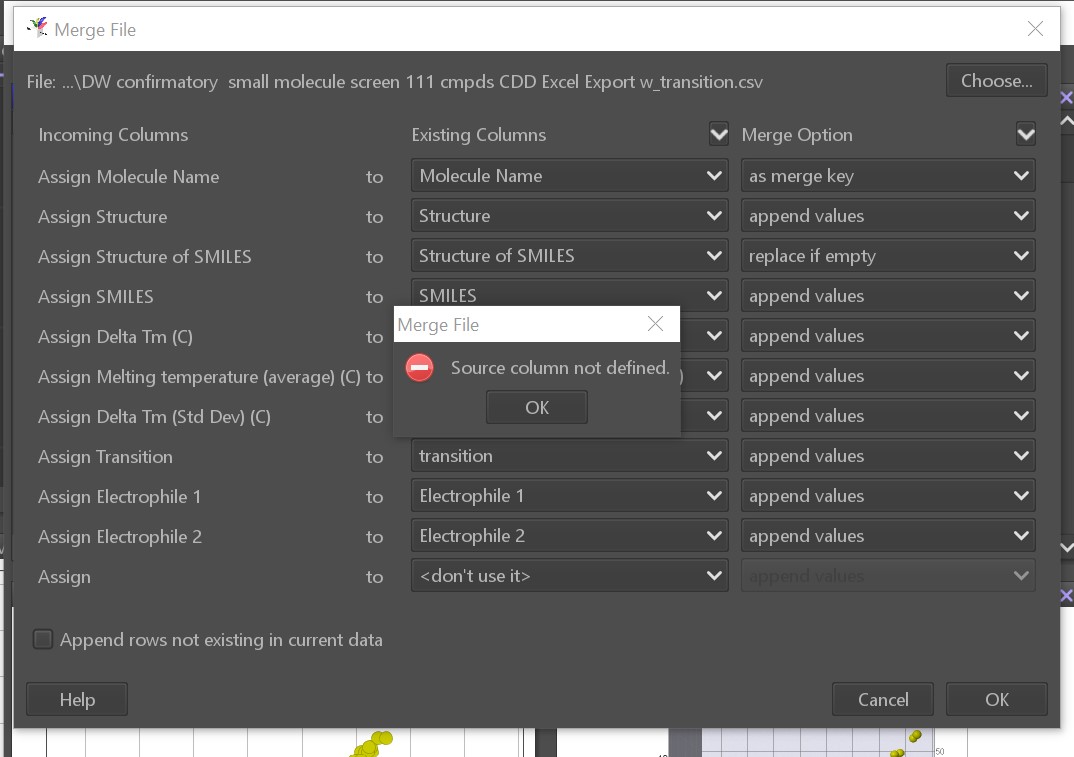Cancel the Merge File dialog
Viewport: 1074px width, 757px height.
(x=882, y=700)
